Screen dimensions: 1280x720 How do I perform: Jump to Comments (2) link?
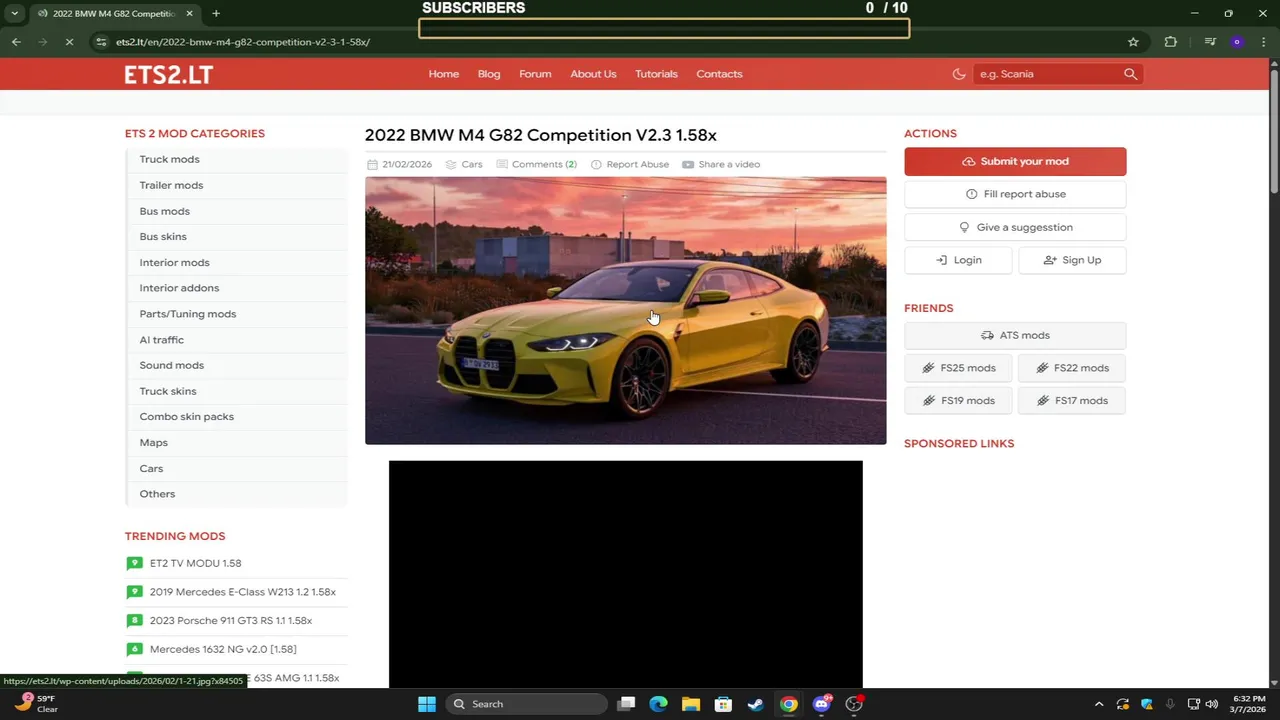coord(544,164)
